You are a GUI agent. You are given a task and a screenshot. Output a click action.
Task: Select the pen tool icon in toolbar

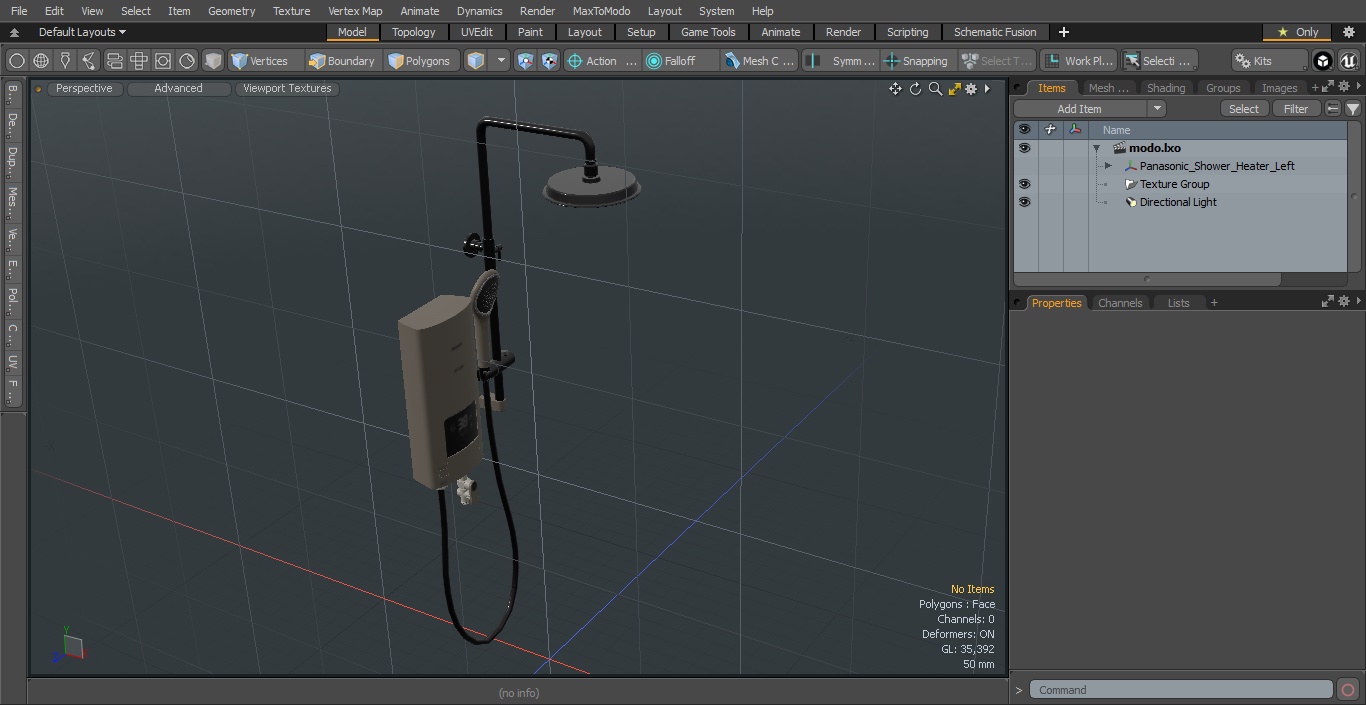coord(65,61)
